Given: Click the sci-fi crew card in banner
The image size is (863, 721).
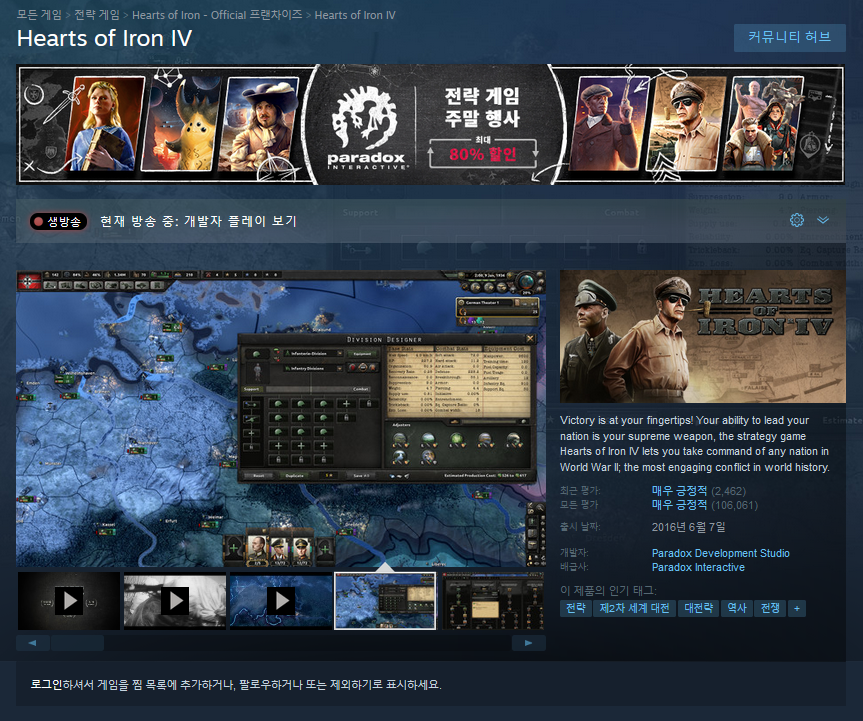Looking at the screenshot, I should coord(763,123).
